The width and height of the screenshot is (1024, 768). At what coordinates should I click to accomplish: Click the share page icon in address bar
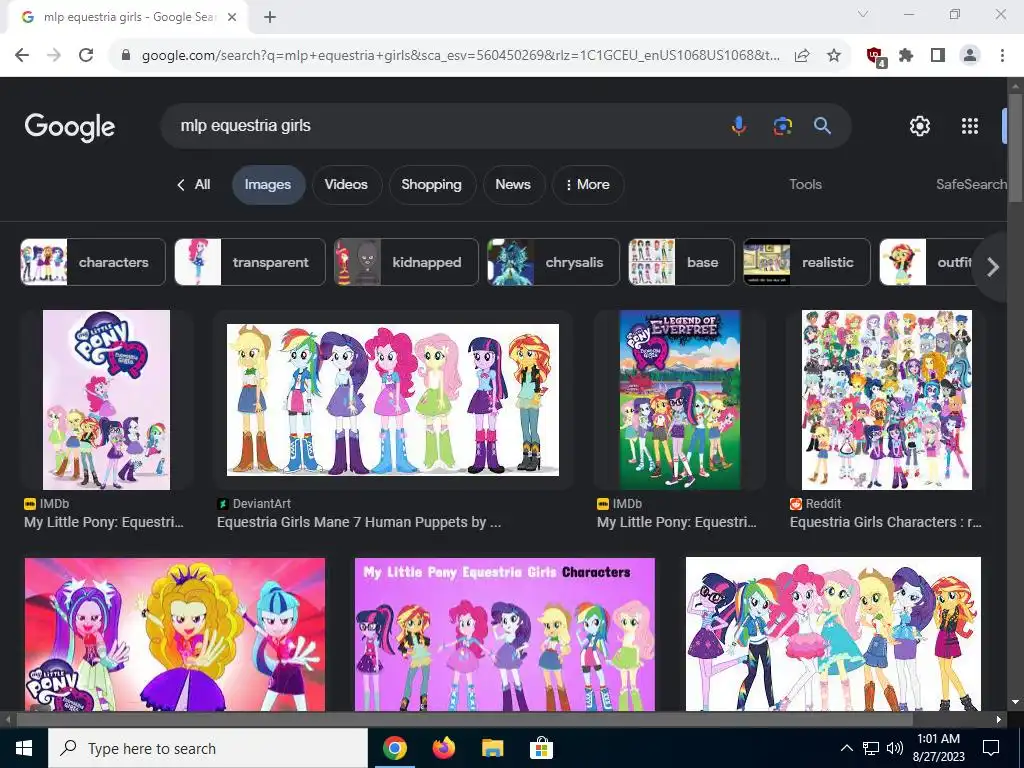[x=802, y=56]
